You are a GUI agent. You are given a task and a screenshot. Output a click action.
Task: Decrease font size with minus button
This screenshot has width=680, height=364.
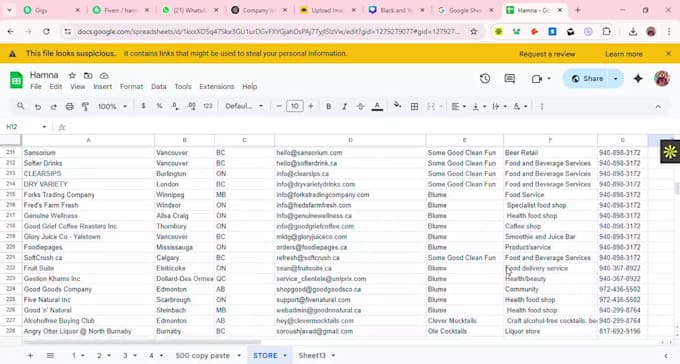pos(279,106)
